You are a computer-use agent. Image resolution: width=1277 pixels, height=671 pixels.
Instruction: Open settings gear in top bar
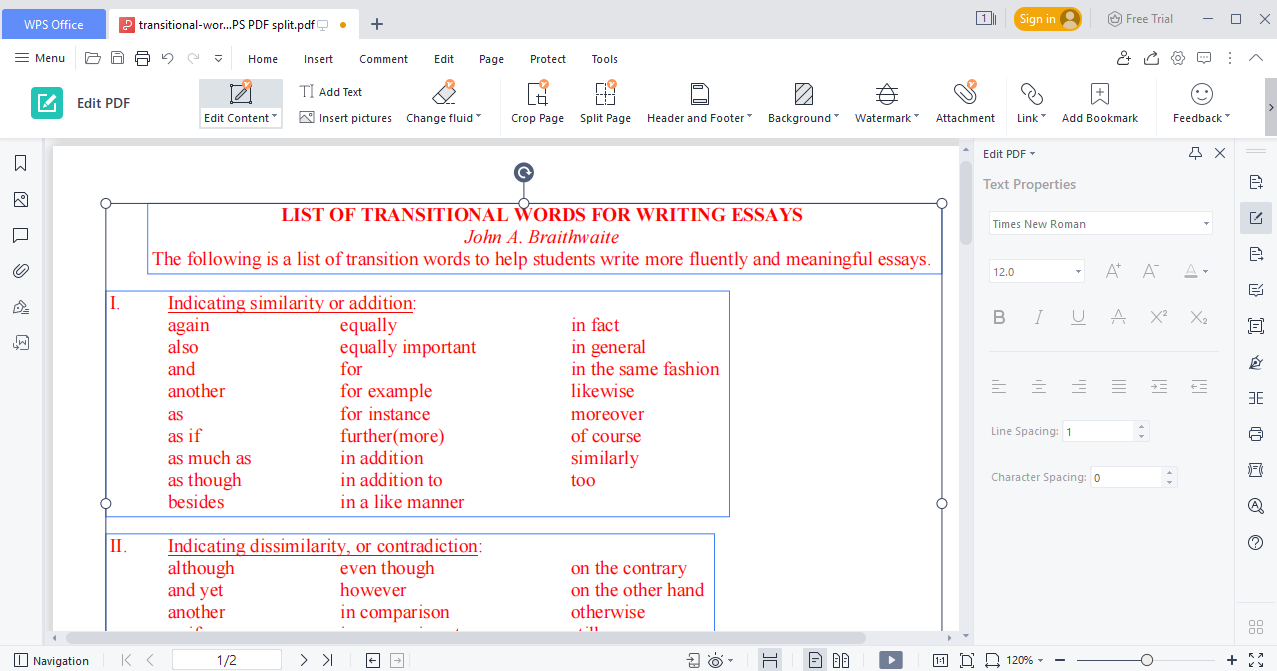[1178, 59]
